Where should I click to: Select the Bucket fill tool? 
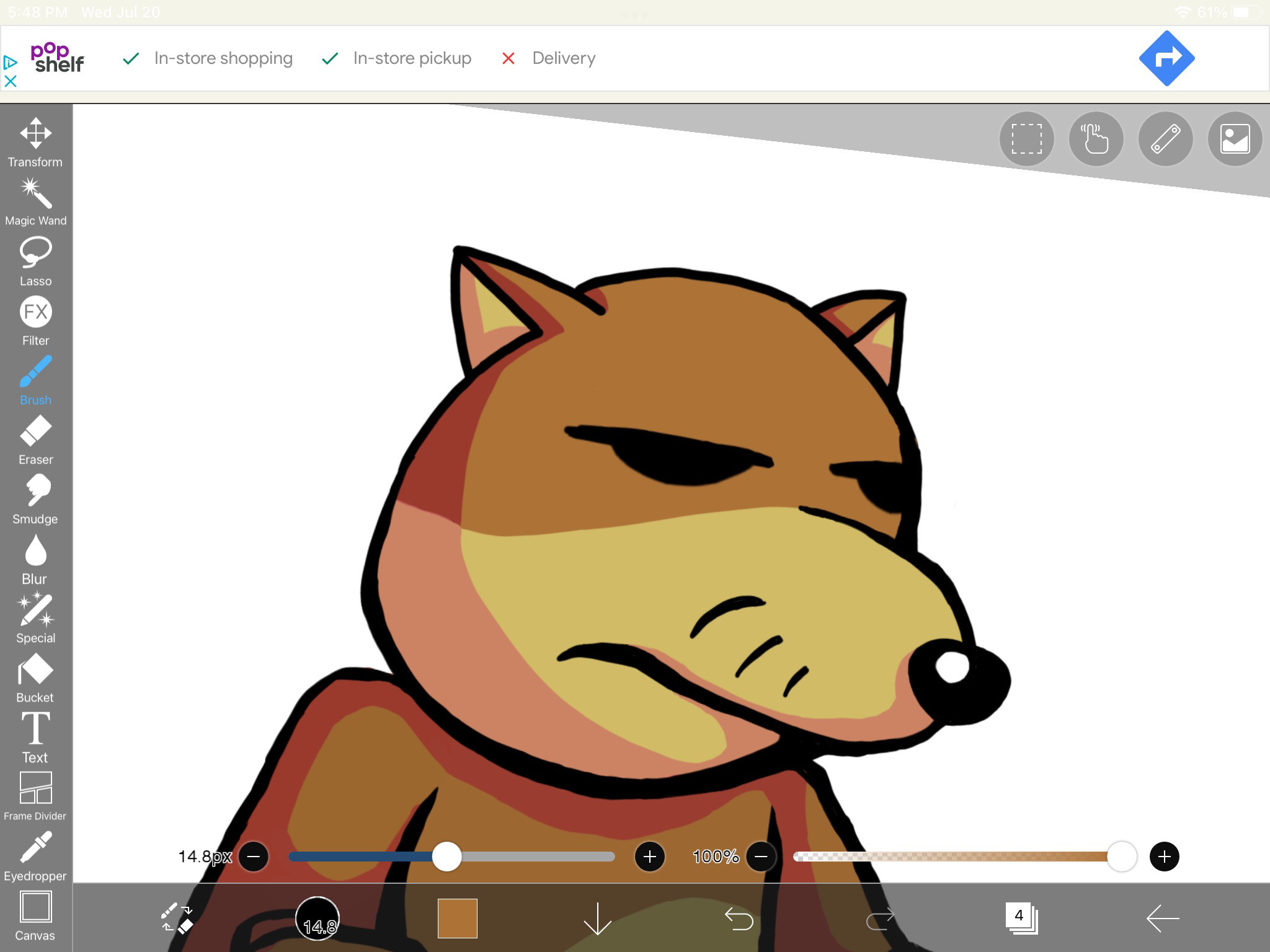coord(35,678)
